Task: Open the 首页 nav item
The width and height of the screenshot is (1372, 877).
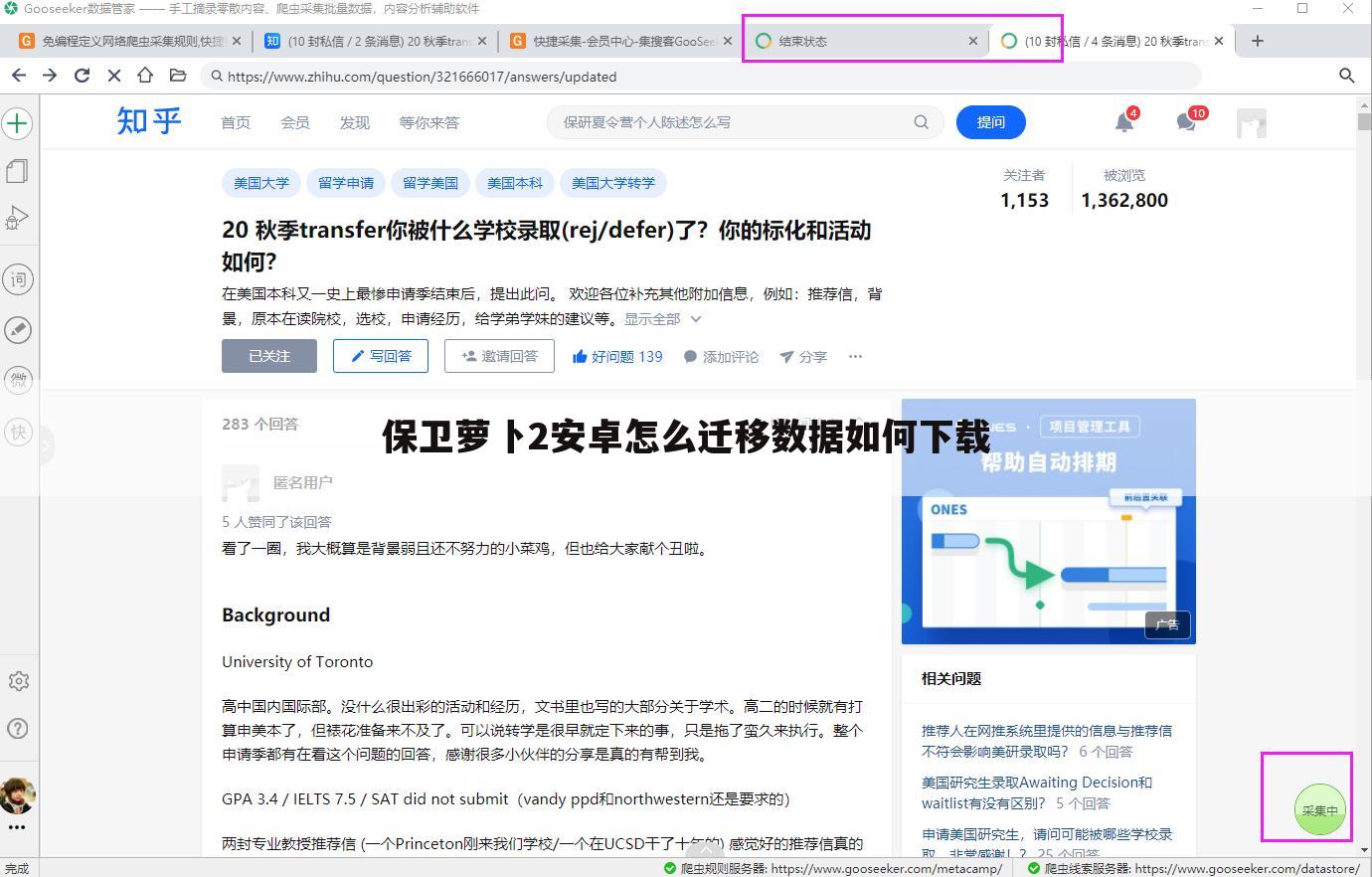Action: [x=236, y=122]
